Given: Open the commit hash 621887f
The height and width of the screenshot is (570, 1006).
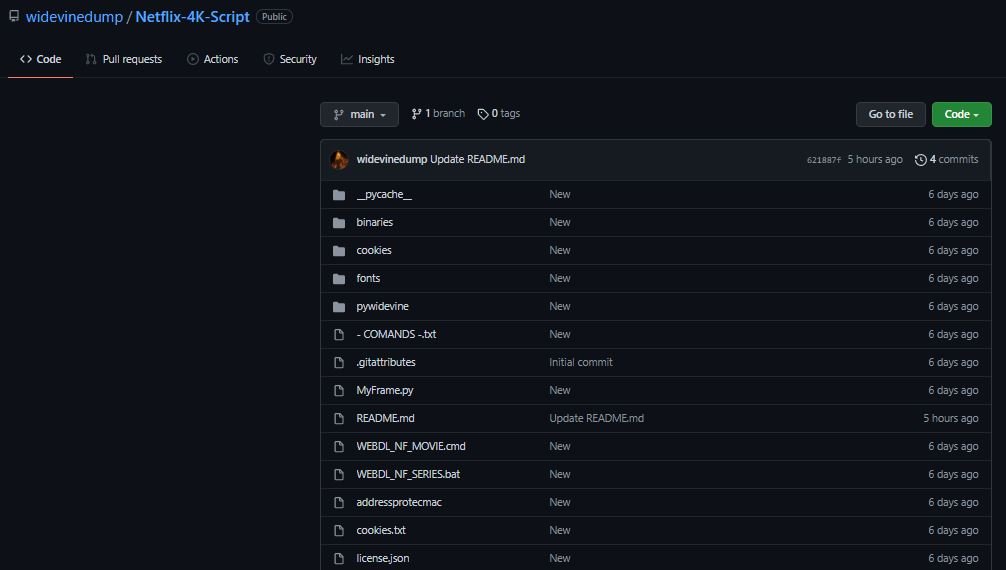Looking at the screenshot, I should (823, 160).
